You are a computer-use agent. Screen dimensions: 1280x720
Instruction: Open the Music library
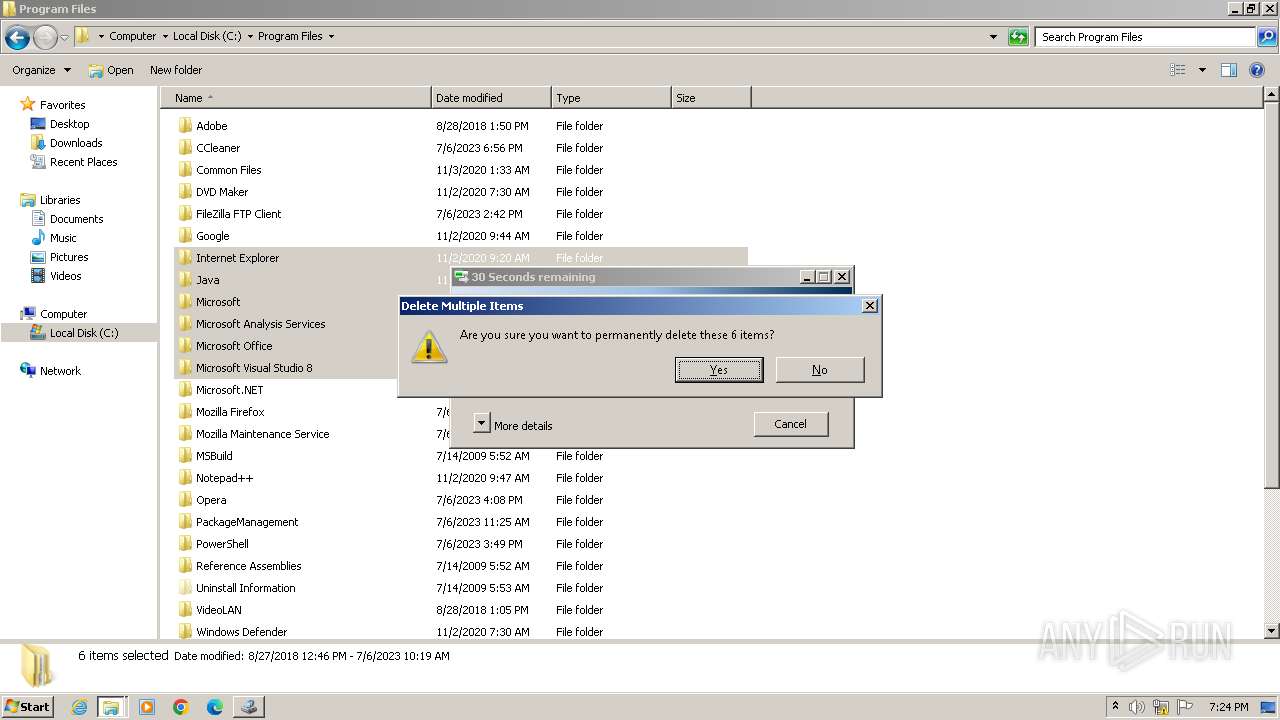[63, 238]
